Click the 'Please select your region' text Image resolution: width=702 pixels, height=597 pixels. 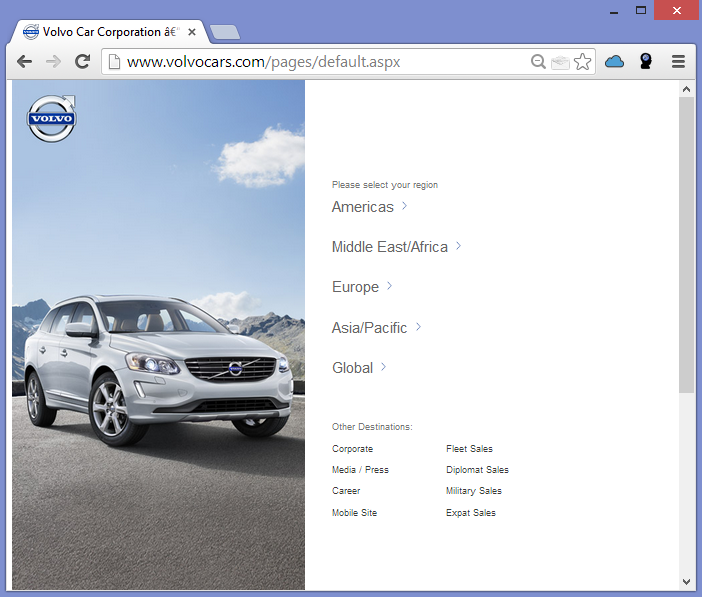385,185
